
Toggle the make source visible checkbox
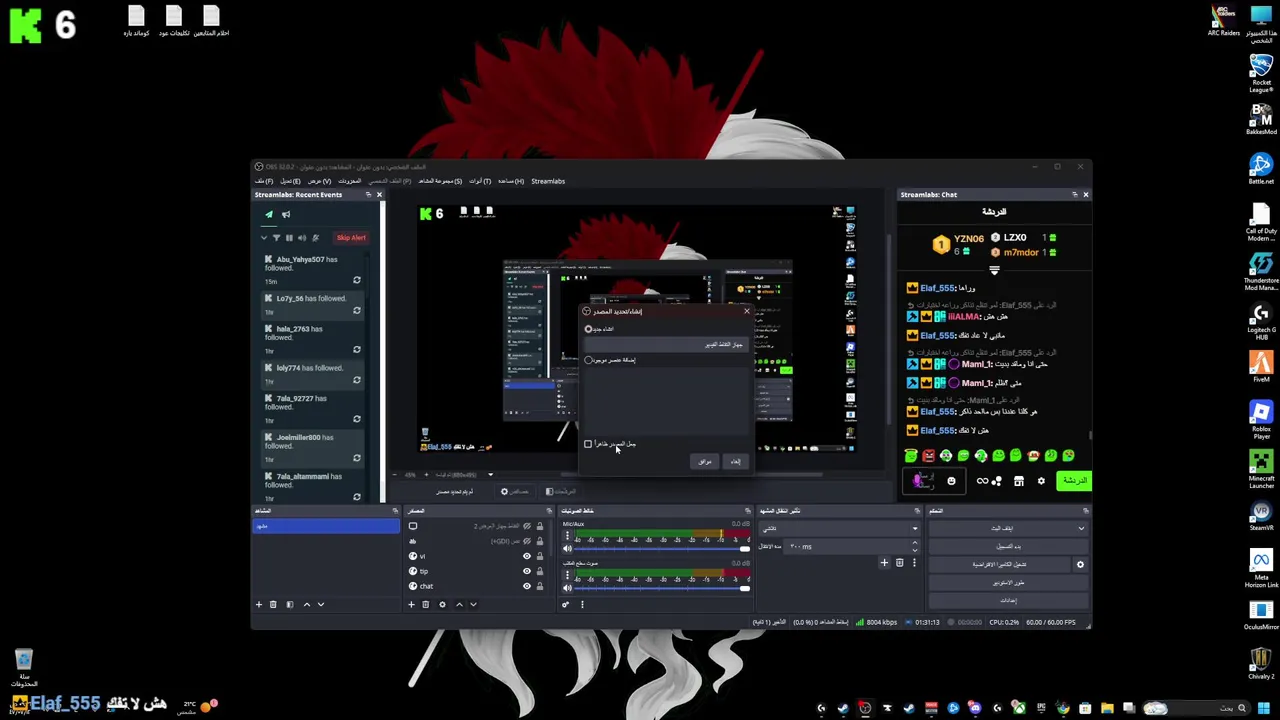(x=588, y=444)
